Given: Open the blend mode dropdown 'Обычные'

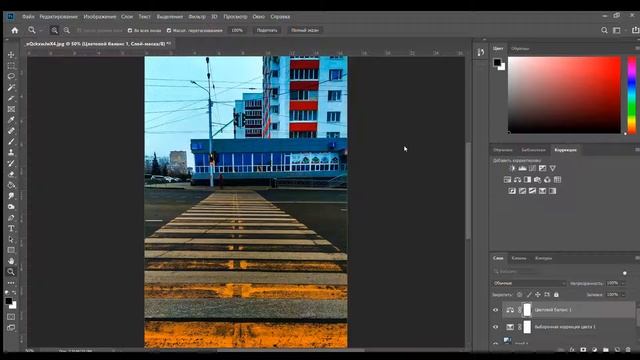Looking at the screenshot, I should (x=529, y=283).
